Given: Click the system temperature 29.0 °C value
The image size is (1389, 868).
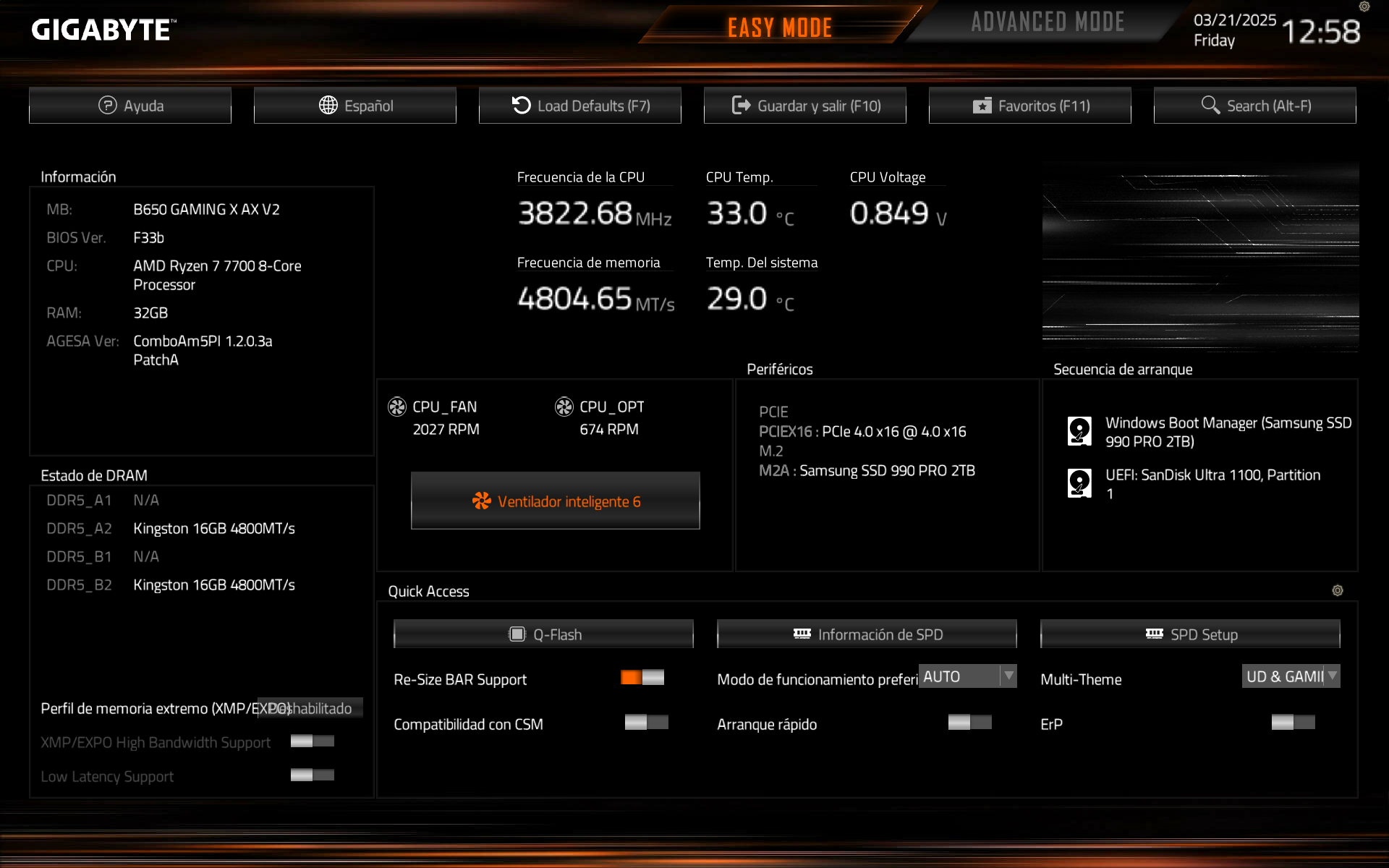Looking at the screenshot, I should coord(750,299).
